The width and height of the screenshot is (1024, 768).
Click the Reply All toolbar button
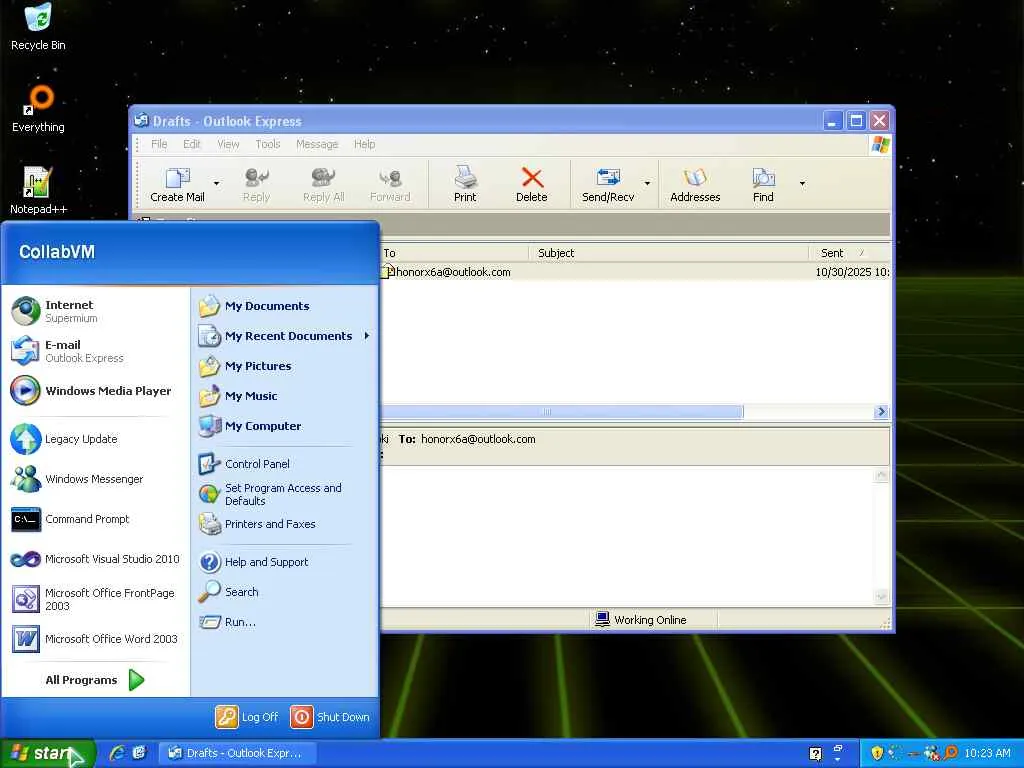coord(323,185)
